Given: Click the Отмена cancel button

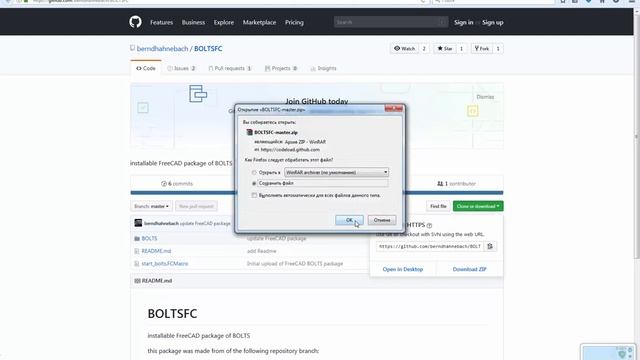Looking at the screenshot, I should click(x=382, y=220).
